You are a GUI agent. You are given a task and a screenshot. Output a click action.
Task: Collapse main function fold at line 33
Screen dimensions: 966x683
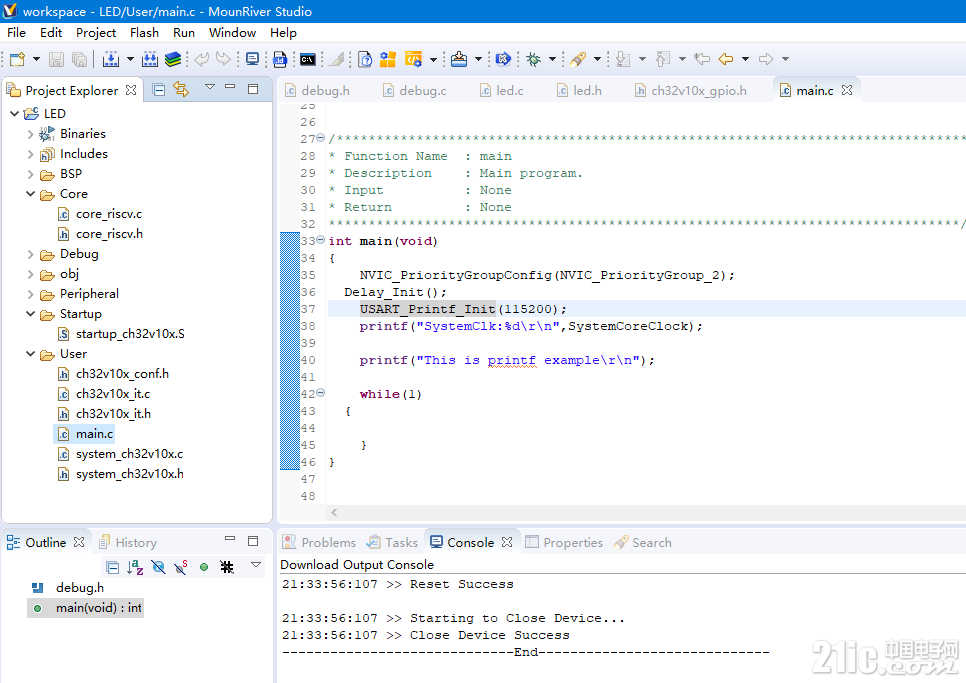[320, 240]
